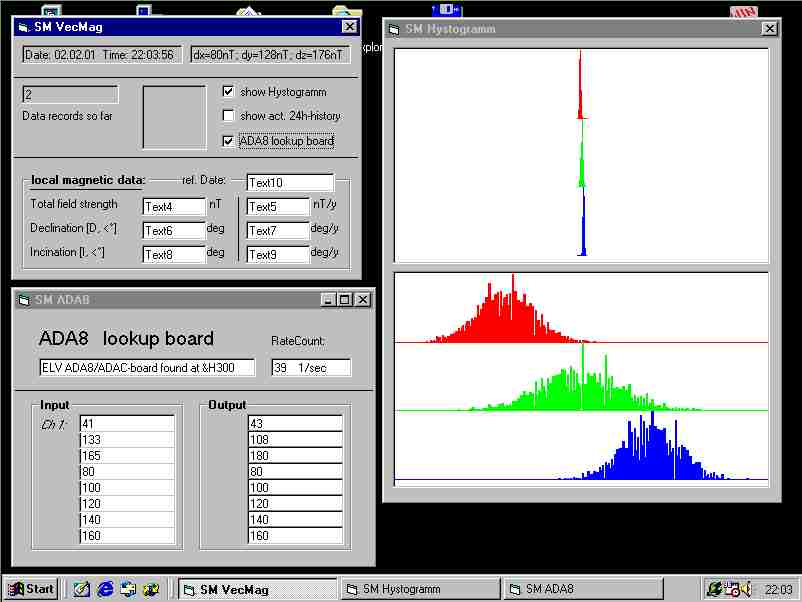
Task: Click the Show Desktop quick launch icon
Action: pyautogui.click(x=82, y=589)
